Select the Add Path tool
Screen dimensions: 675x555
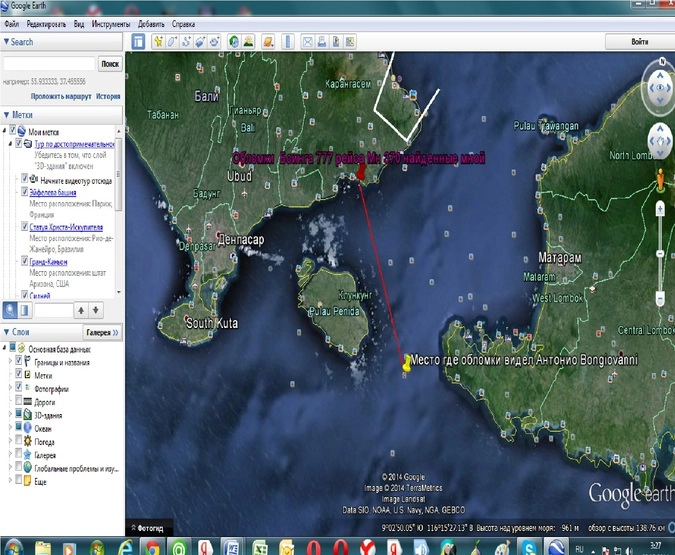[187, 41]
